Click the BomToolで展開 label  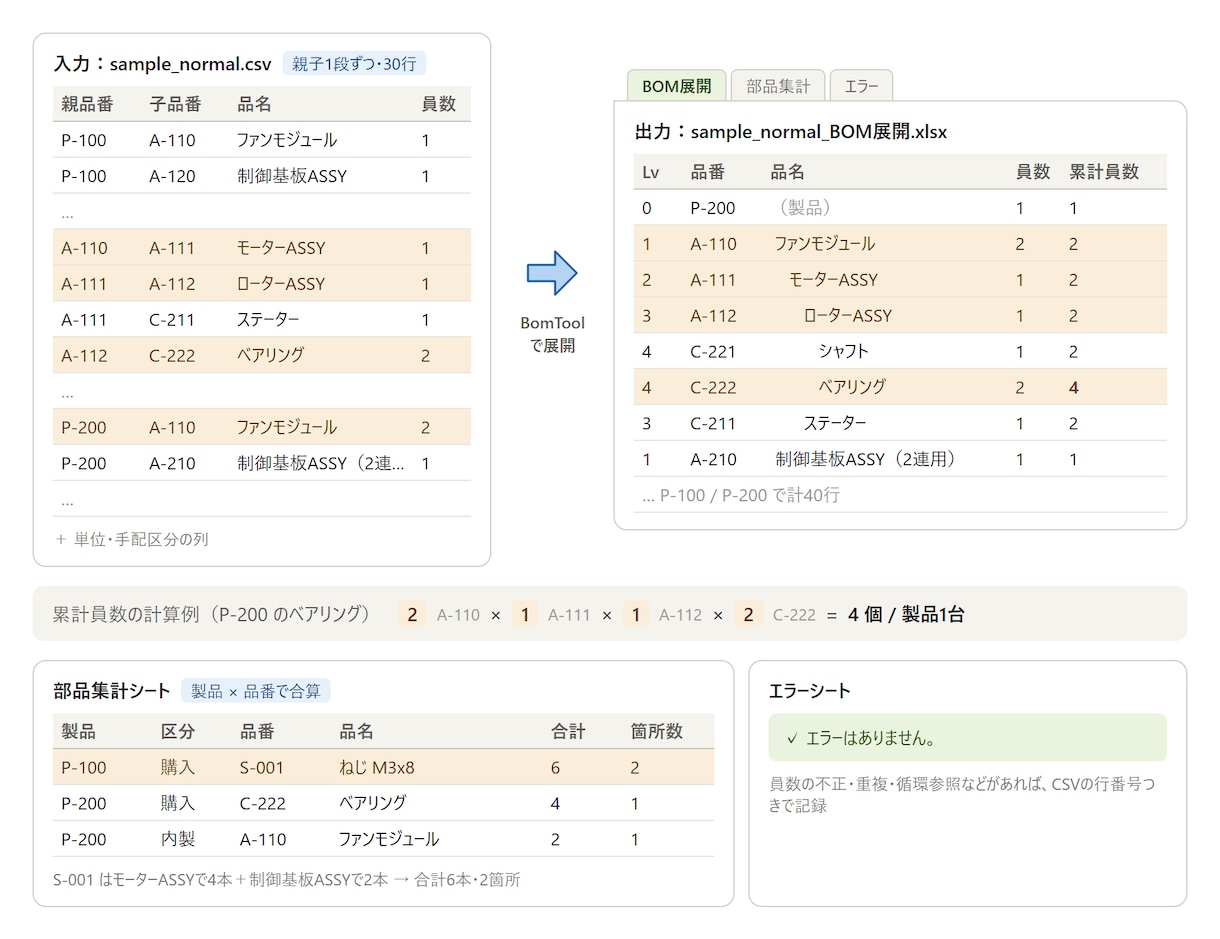coord(552,335)
